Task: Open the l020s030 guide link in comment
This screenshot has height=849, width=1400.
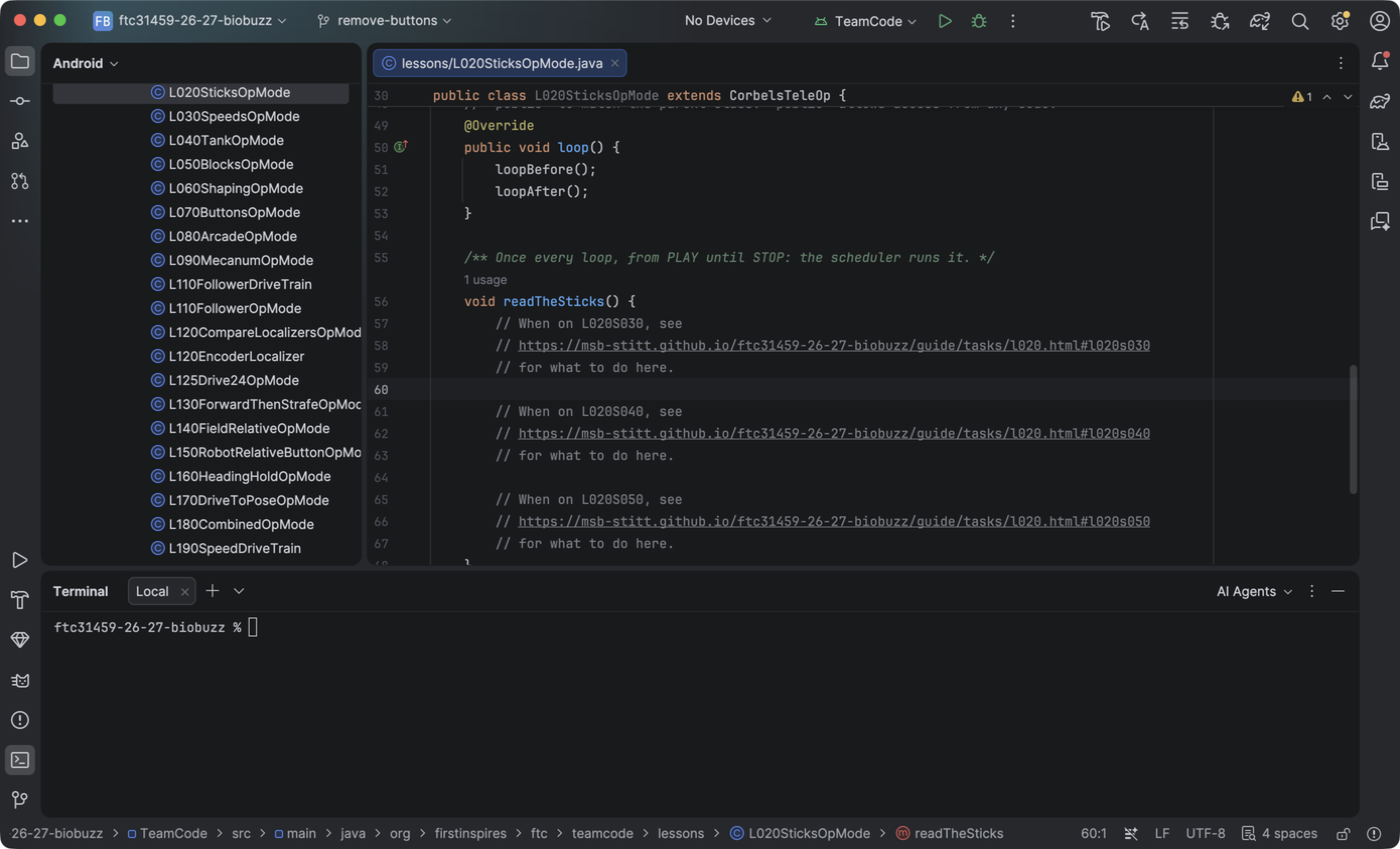Action: 834,346
